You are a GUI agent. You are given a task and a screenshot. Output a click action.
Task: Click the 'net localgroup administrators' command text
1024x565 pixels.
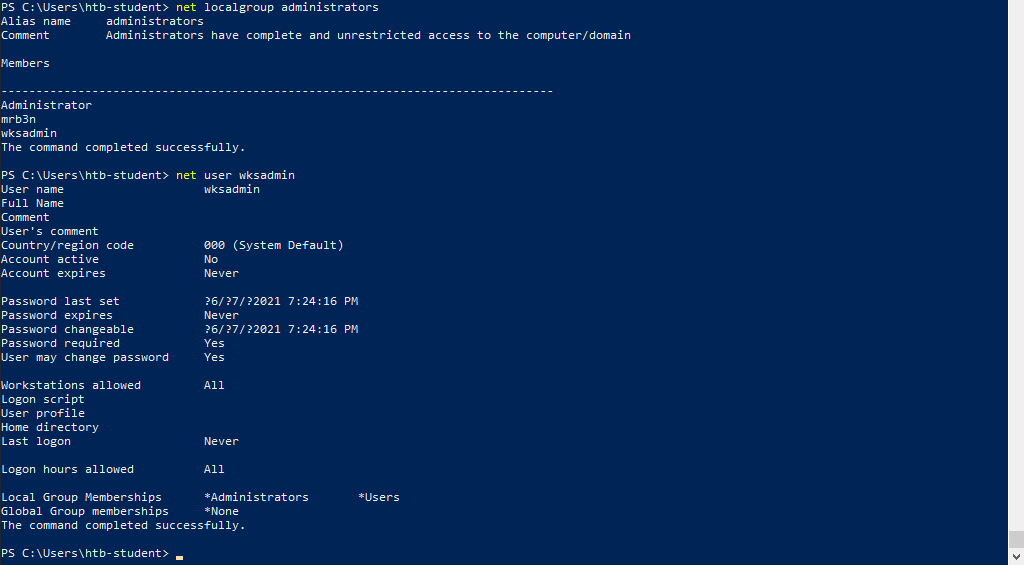(277, 7)
